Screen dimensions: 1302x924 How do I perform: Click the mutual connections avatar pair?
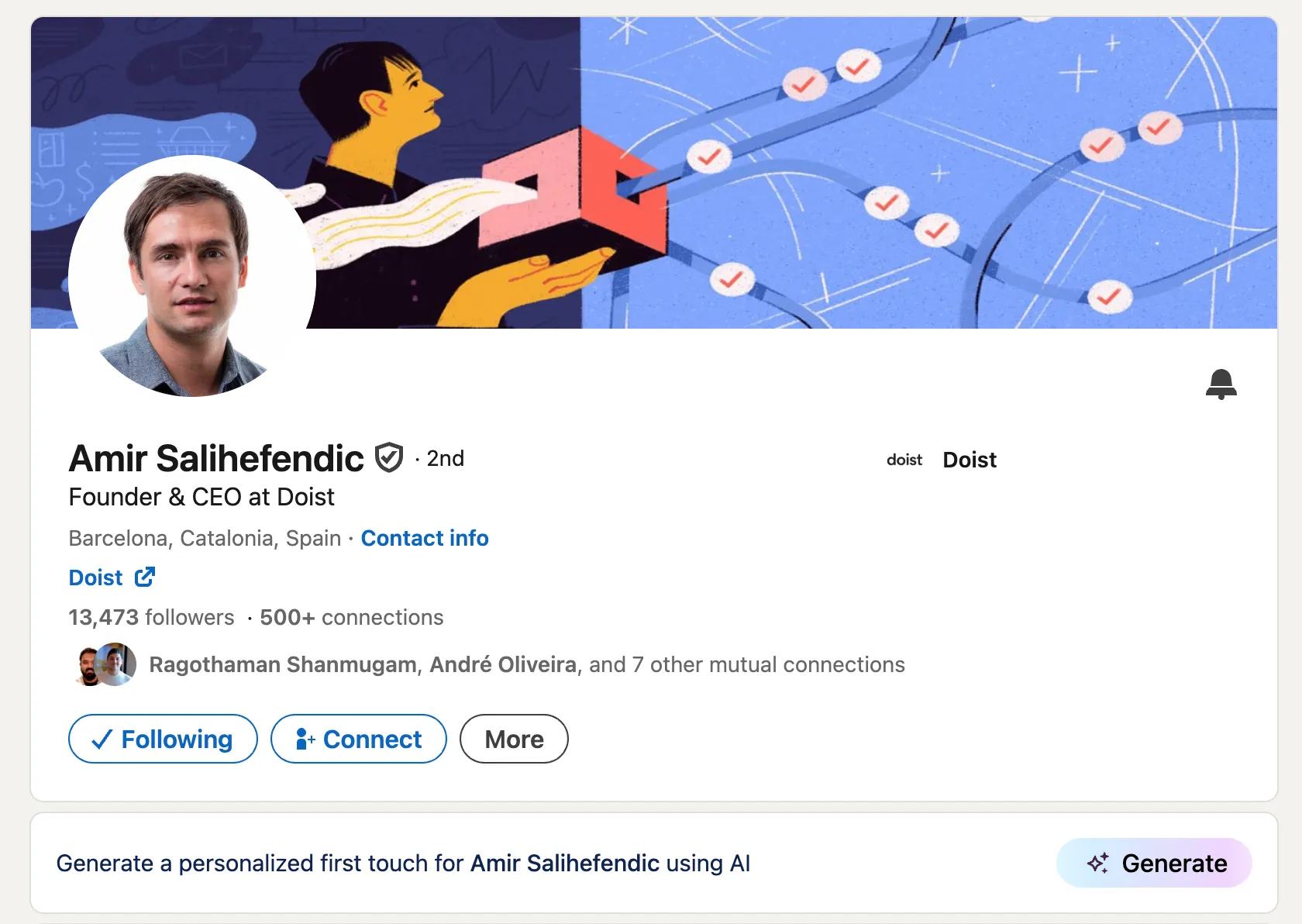106,665
